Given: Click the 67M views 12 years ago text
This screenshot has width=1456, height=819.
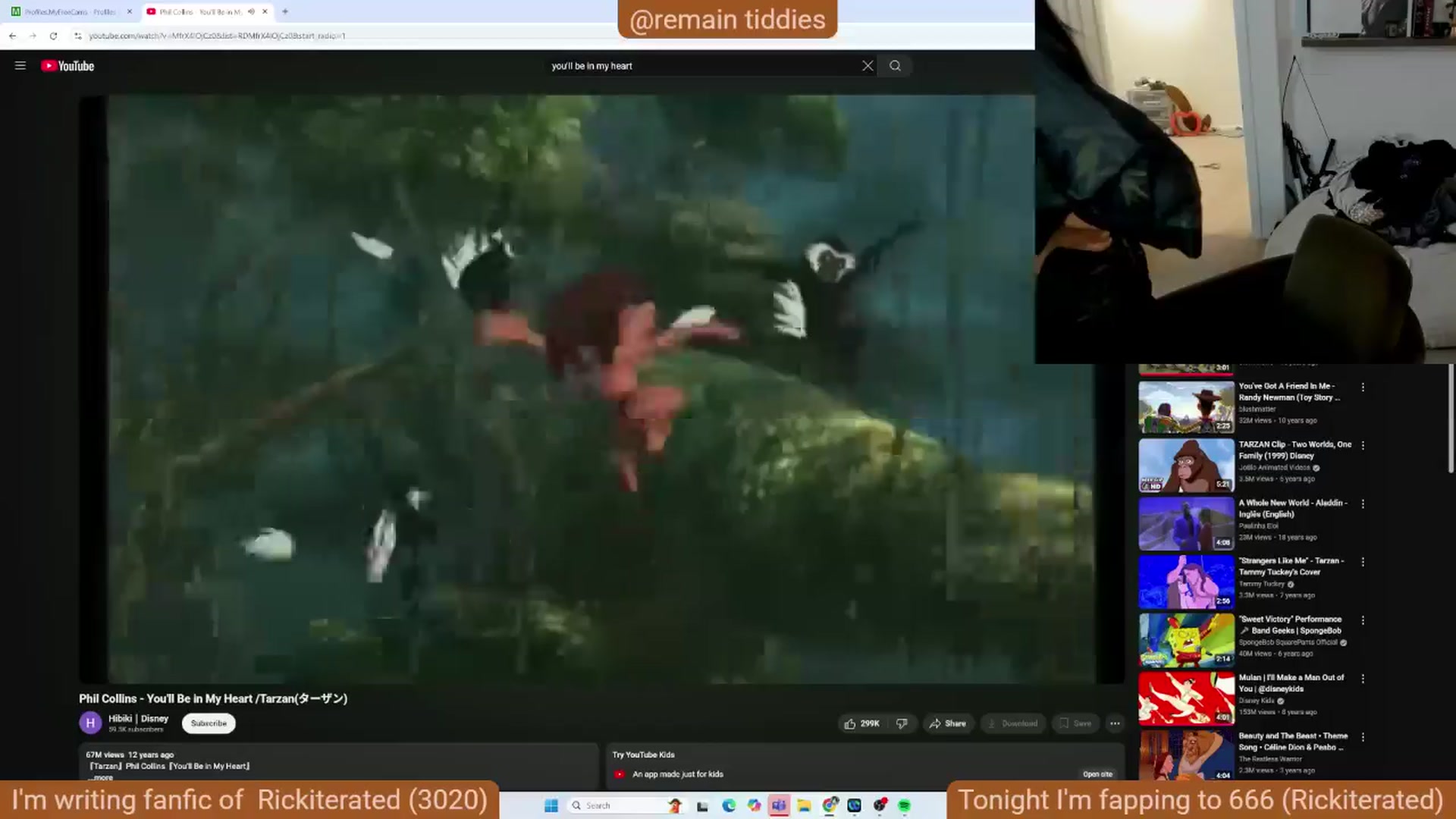Looking at the screenshot, I should [130, 755].
